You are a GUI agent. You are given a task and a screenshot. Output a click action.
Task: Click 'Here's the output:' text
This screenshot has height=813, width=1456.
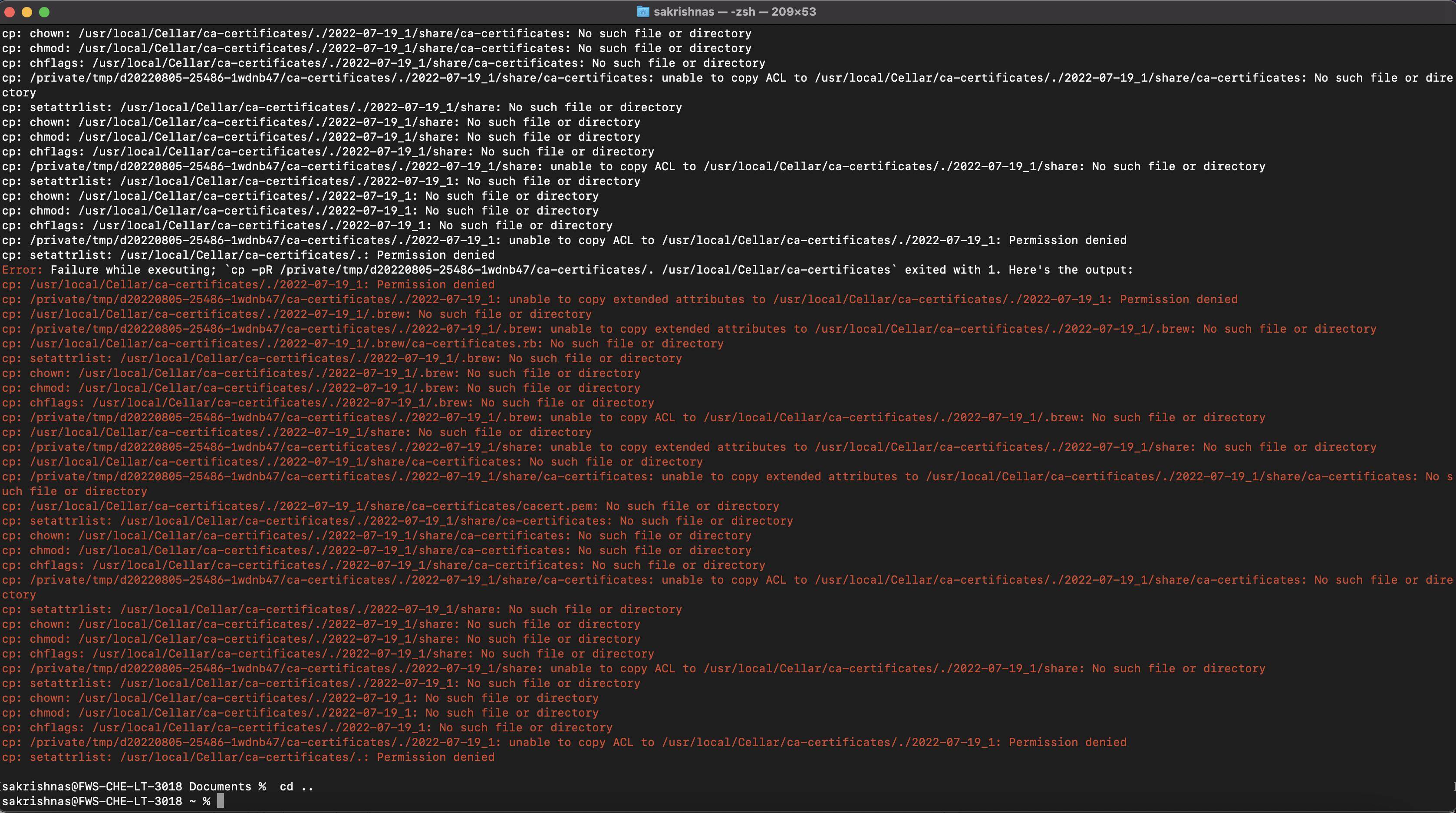(x=1071, y=270)
